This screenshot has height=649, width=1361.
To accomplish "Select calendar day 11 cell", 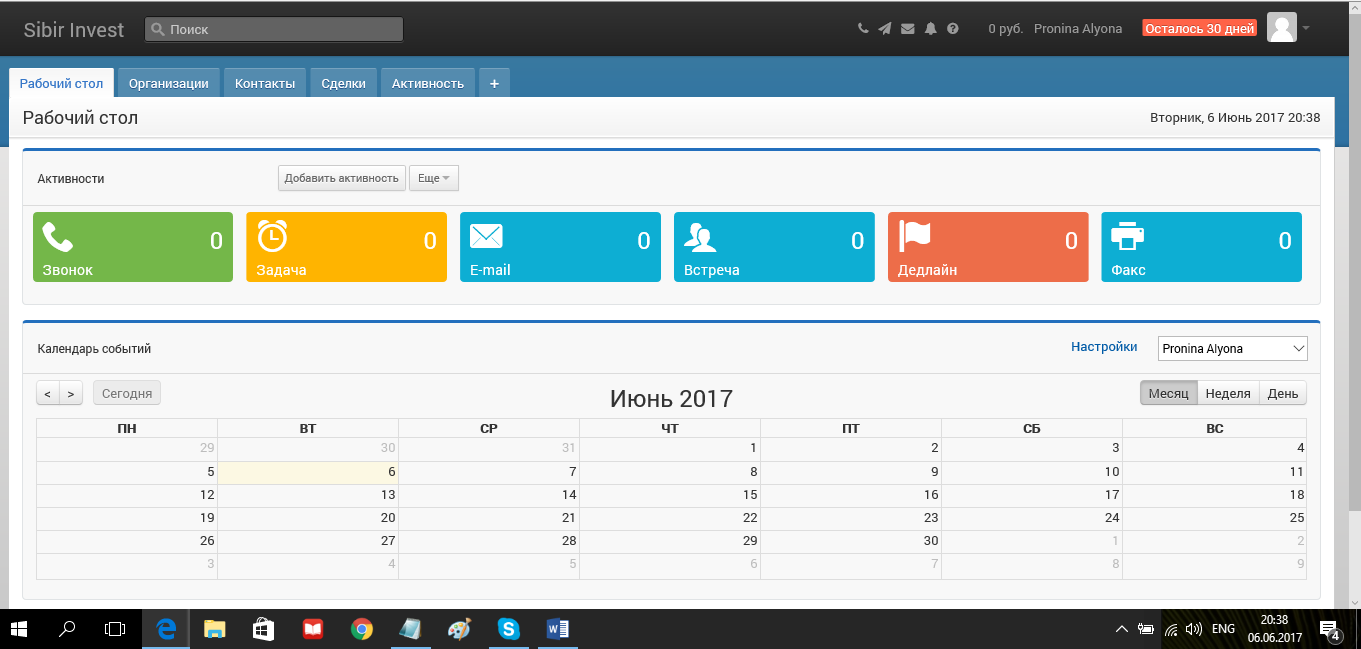I will [1214, 472].
